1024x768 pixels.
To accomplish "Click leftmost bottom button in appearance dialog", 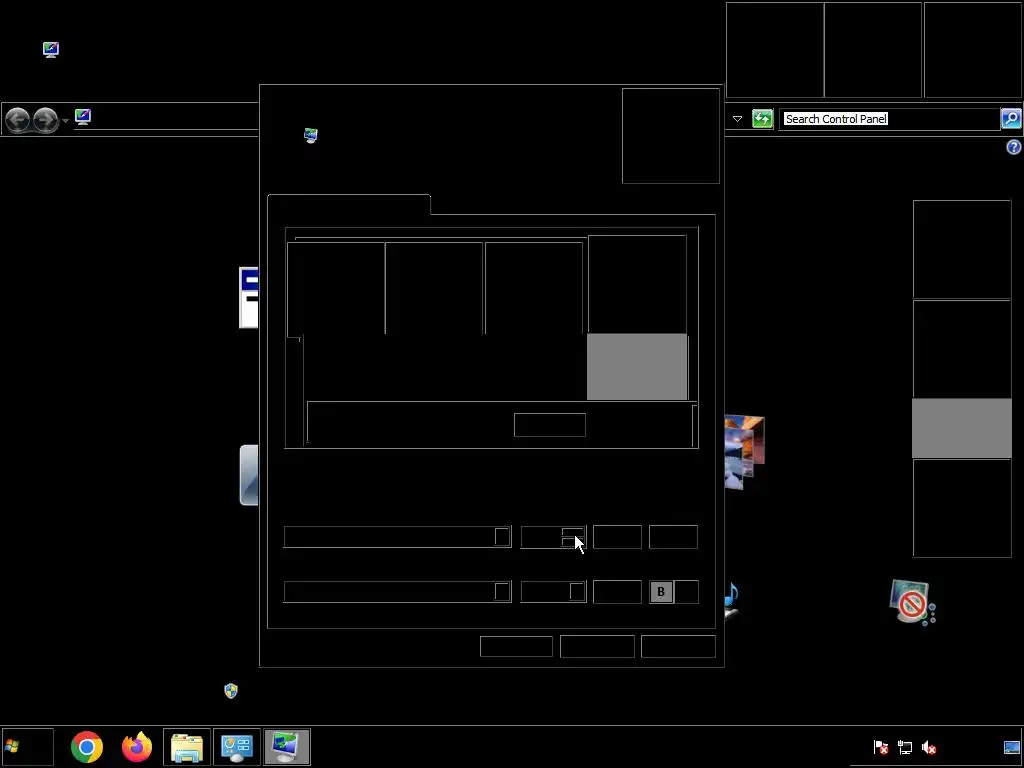I will [x=517, y=647].
